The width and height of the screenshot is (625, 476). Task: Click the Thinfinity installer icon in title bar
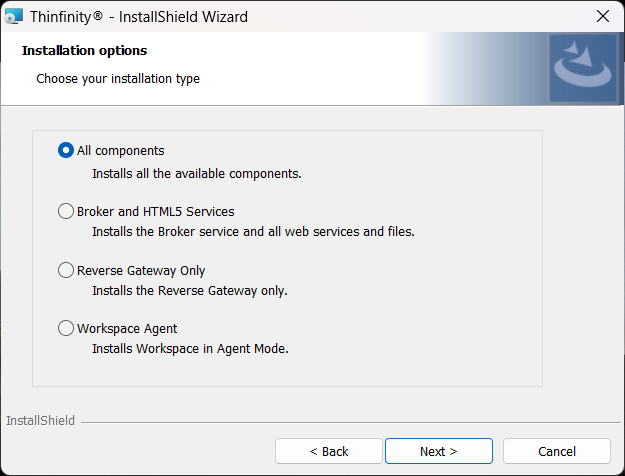14,16
